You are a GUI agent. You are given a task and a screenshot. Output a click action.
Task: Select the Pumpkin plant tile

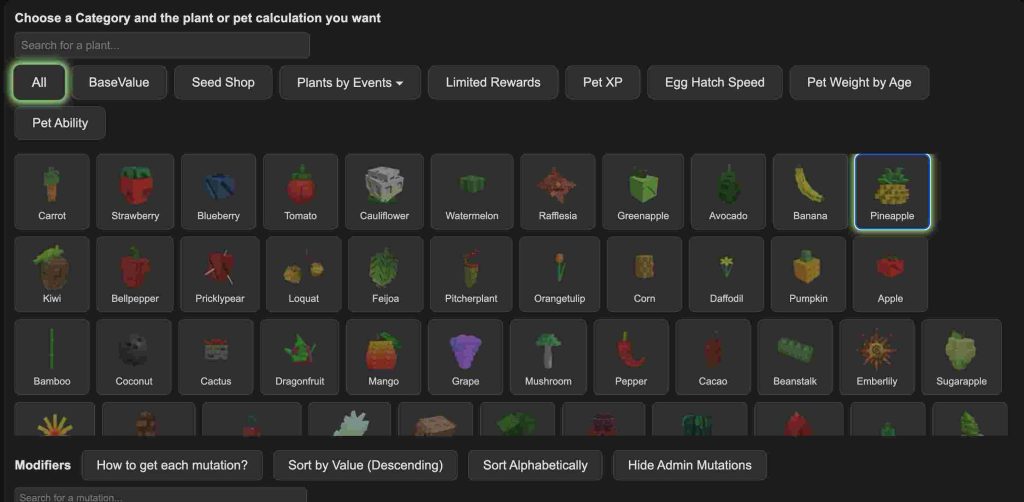click(808, 274)
